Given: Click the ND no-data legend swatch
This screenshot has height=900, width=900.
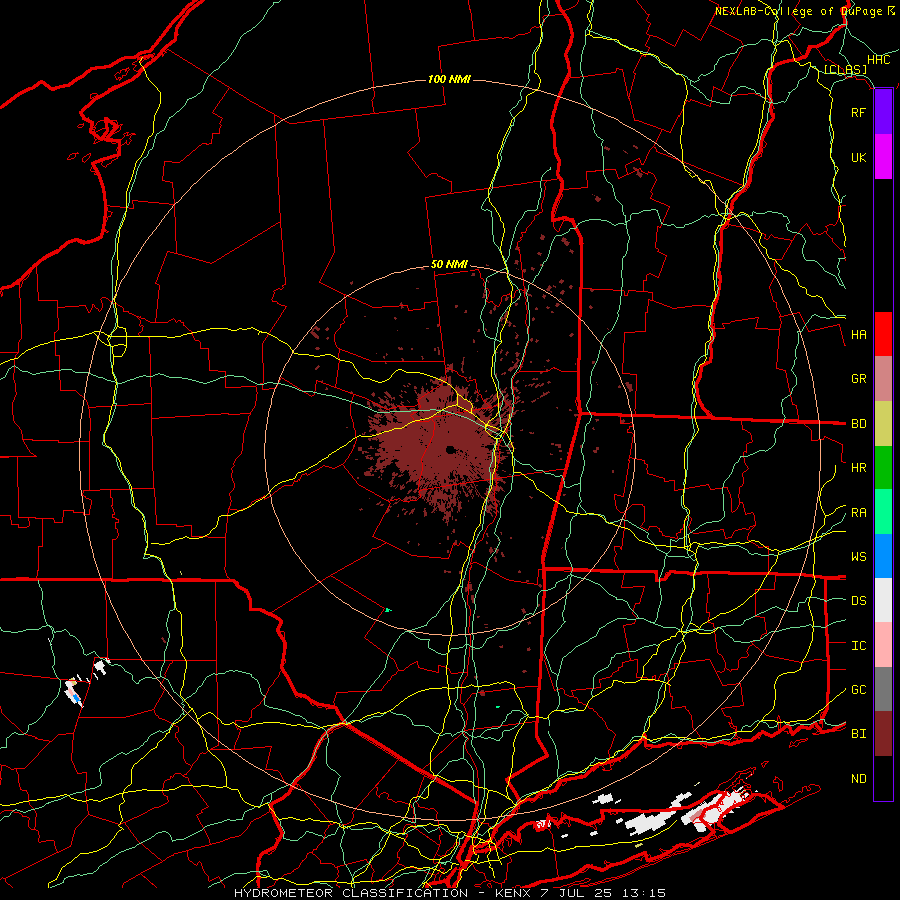Looking at the screenshot, I should (x=883, y=778).
